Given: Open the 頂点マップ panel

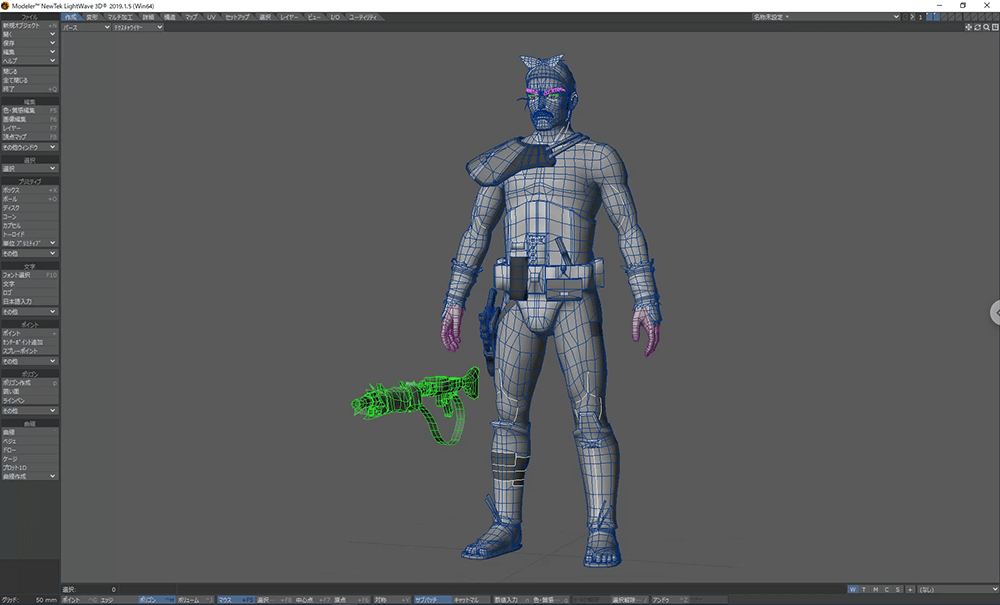Looking at the screenshot, I should point(29,137).
